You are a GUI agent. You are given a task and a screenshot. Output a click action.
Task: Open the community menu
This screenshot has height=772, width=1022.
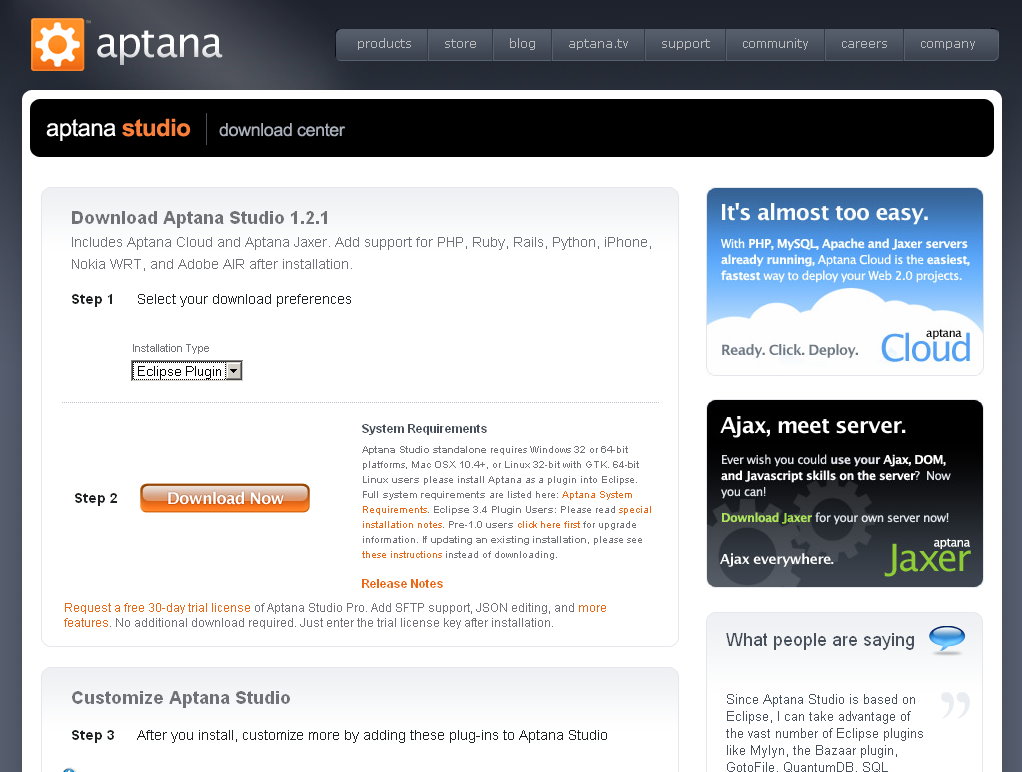tap(775, 44)
